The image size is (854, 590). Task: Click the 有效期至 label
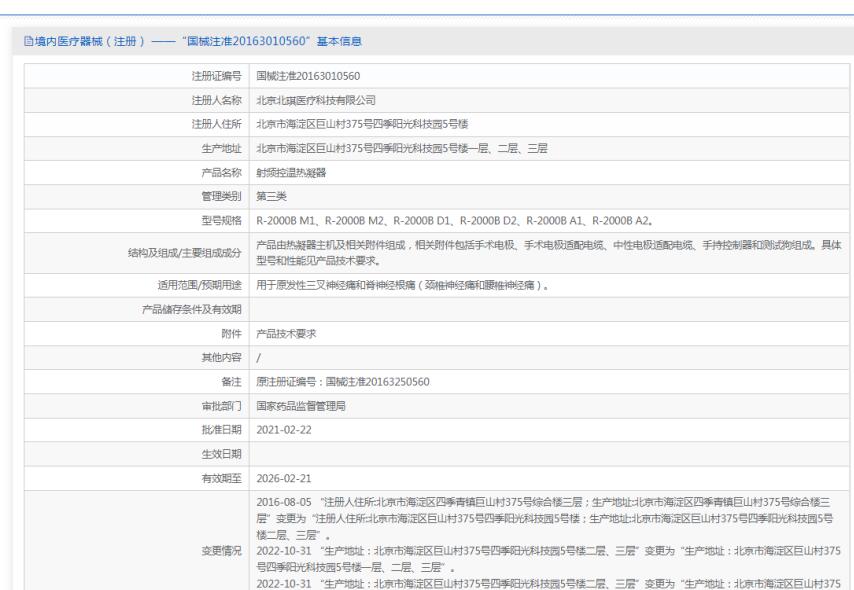[x=221, y=478]
